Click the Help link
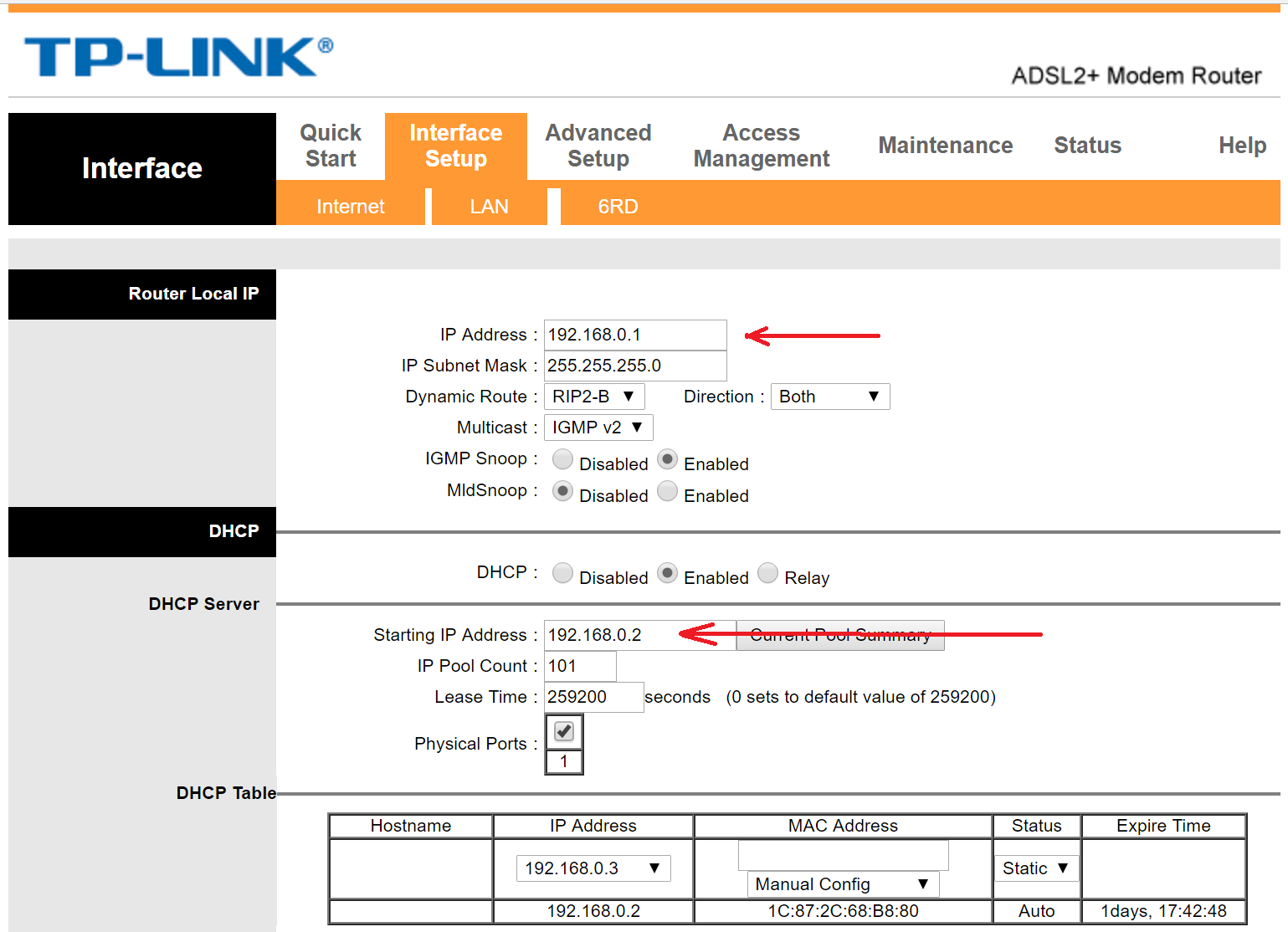1288x932 pixels. (x=1242, y=146)
